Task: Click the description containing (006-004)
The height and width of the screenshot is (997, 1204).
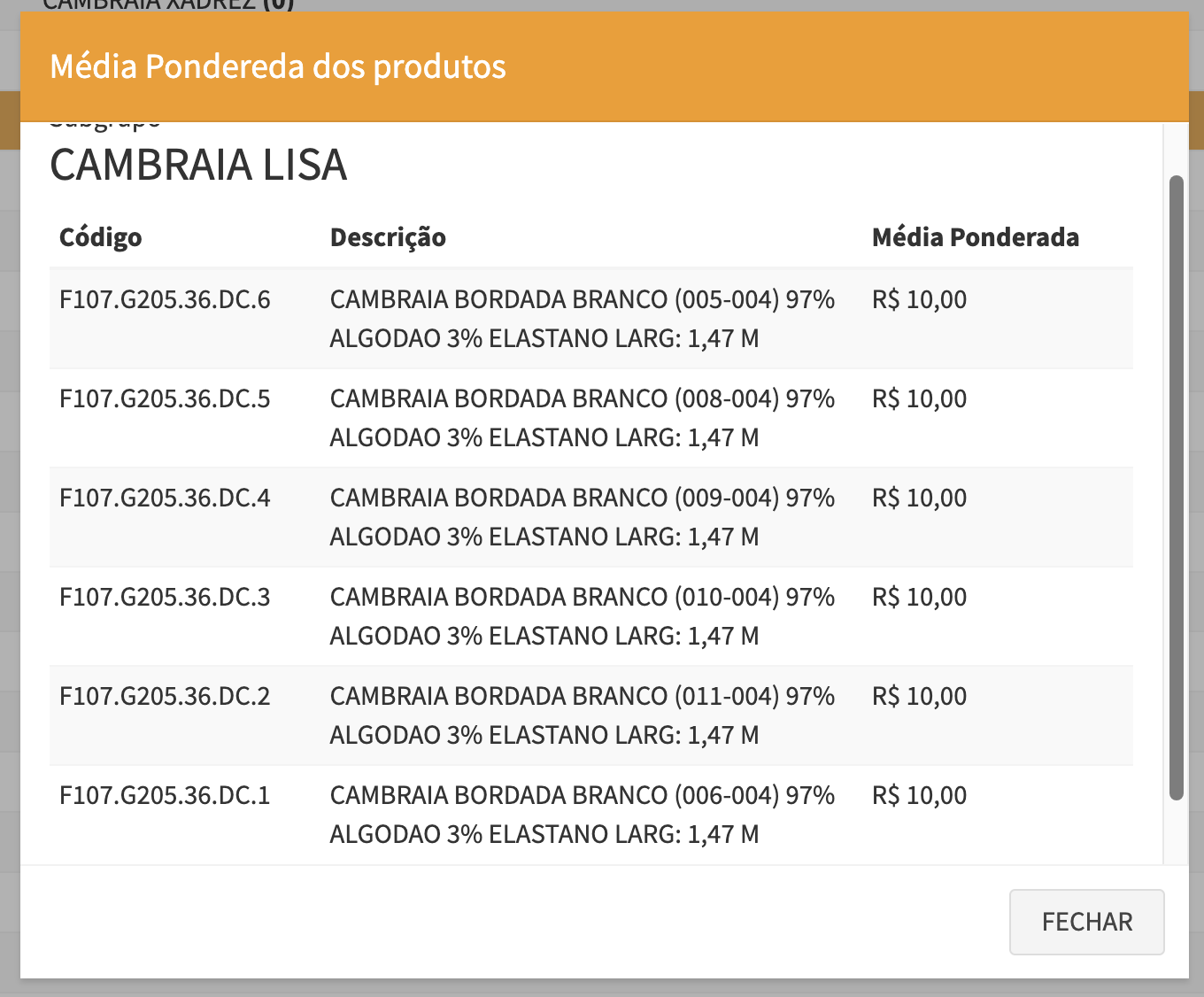Action: 582,815
